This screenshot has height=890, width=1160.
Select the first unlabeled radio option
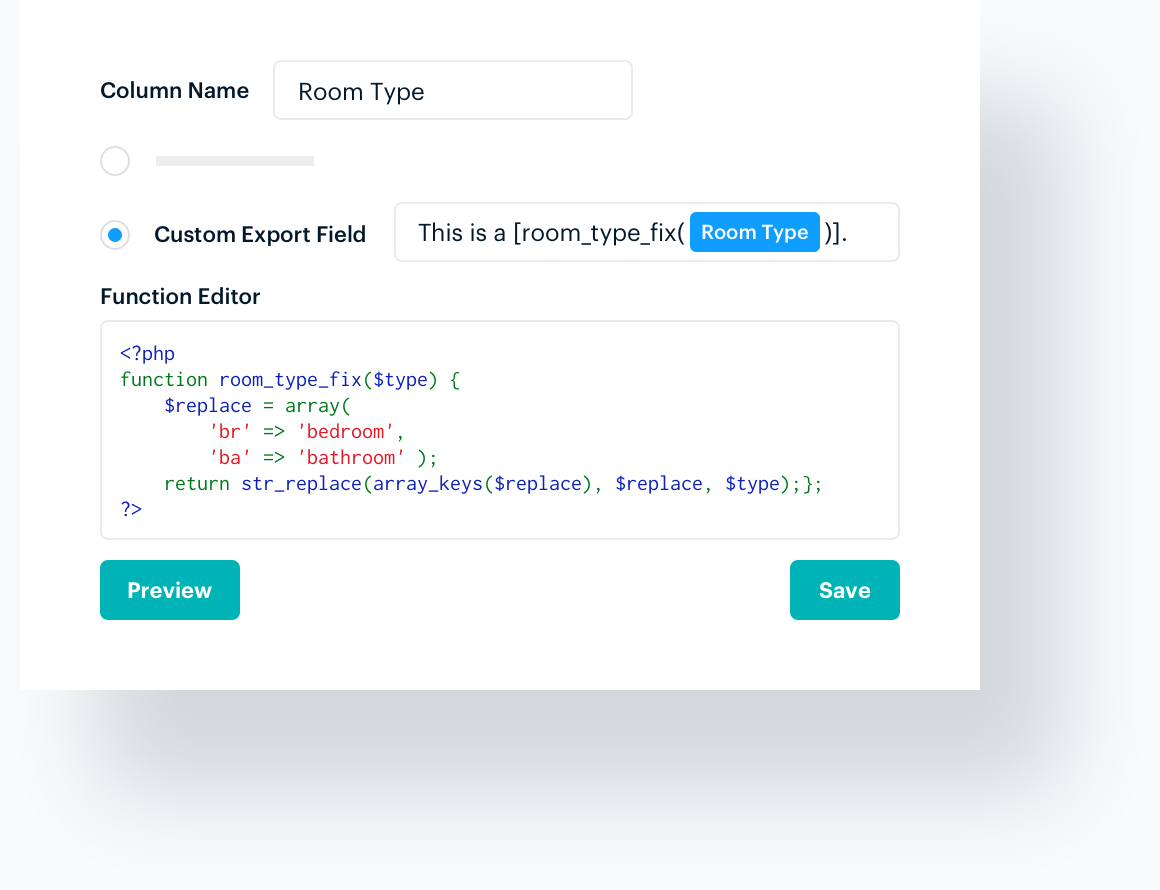[x=115, y=160]
